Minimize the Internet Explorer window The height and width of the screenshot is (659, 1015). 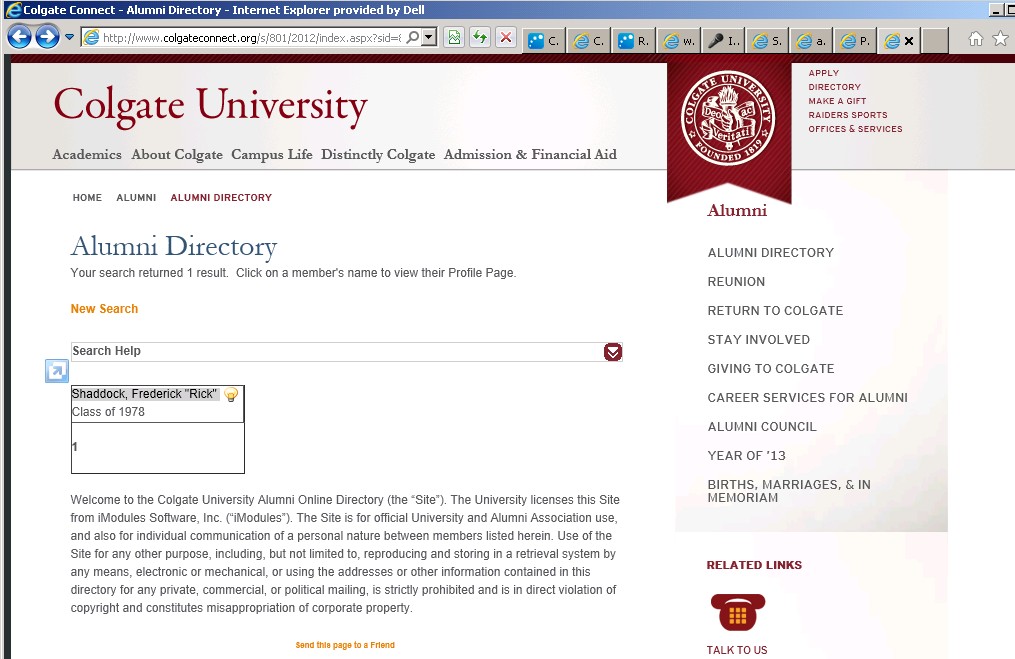tap(995, 10)
